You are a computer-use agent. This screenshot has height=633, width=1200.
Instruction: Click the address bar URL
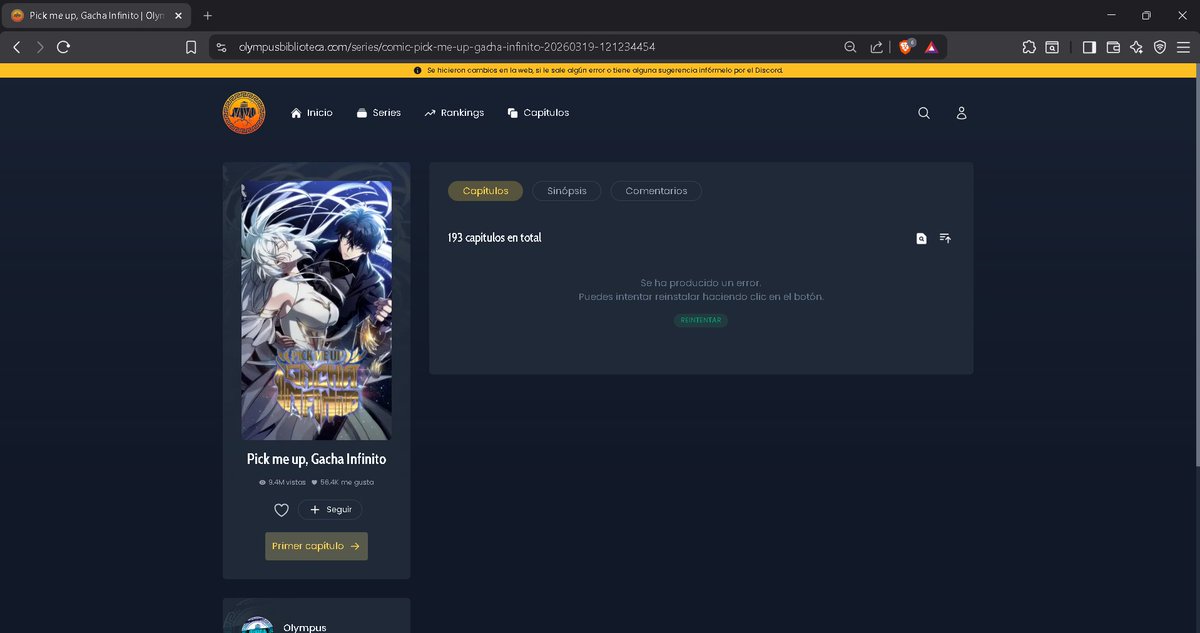446,47
